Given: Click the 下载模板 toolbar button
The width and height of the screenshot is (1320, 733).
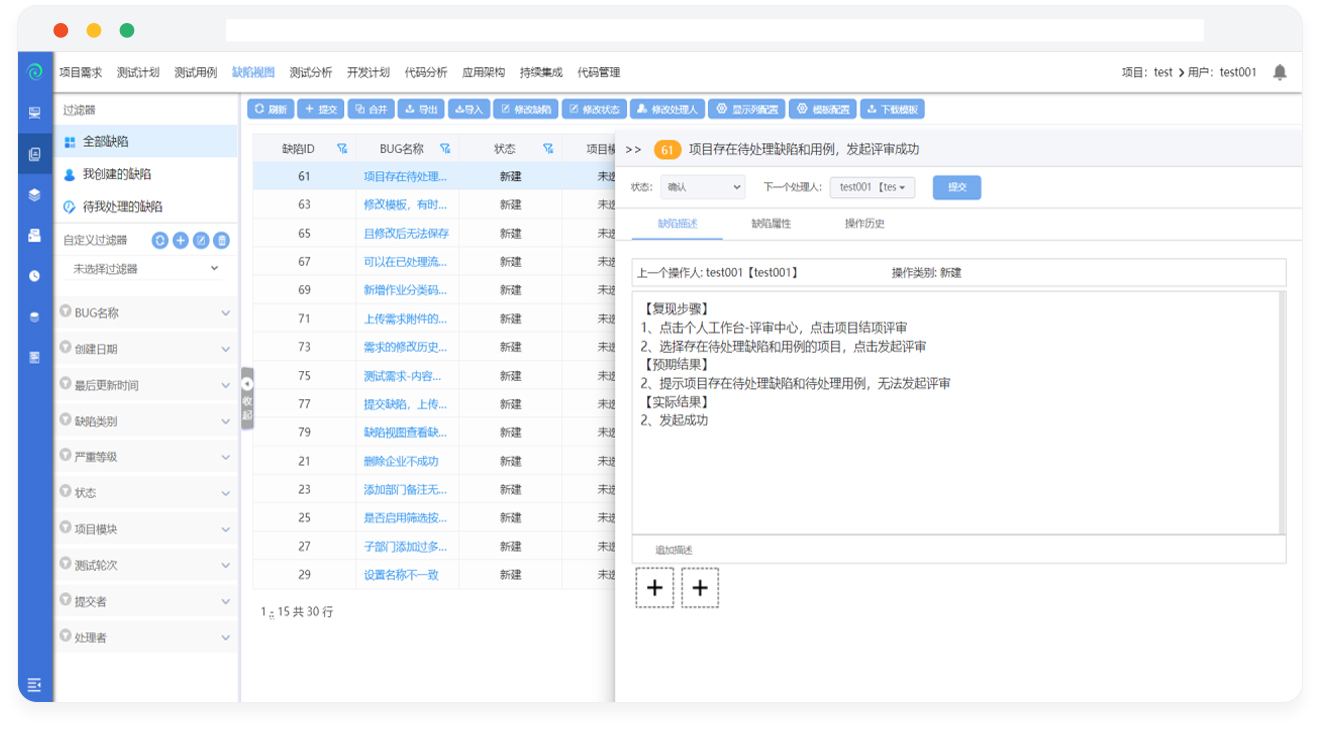Looking at the screenshot, I should (892, 109).
